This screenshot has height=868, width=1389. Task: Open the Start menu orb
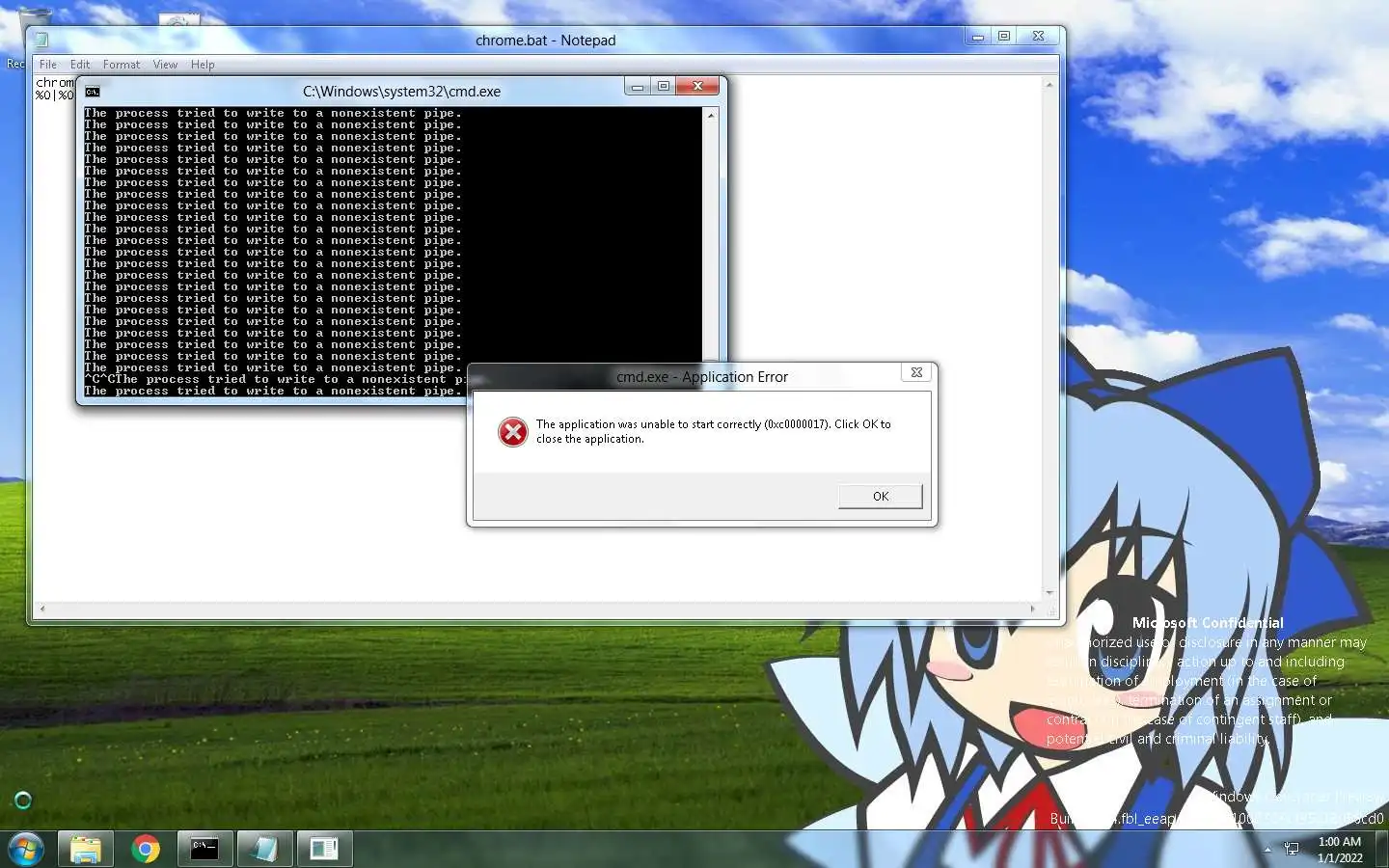coord(25,849)
